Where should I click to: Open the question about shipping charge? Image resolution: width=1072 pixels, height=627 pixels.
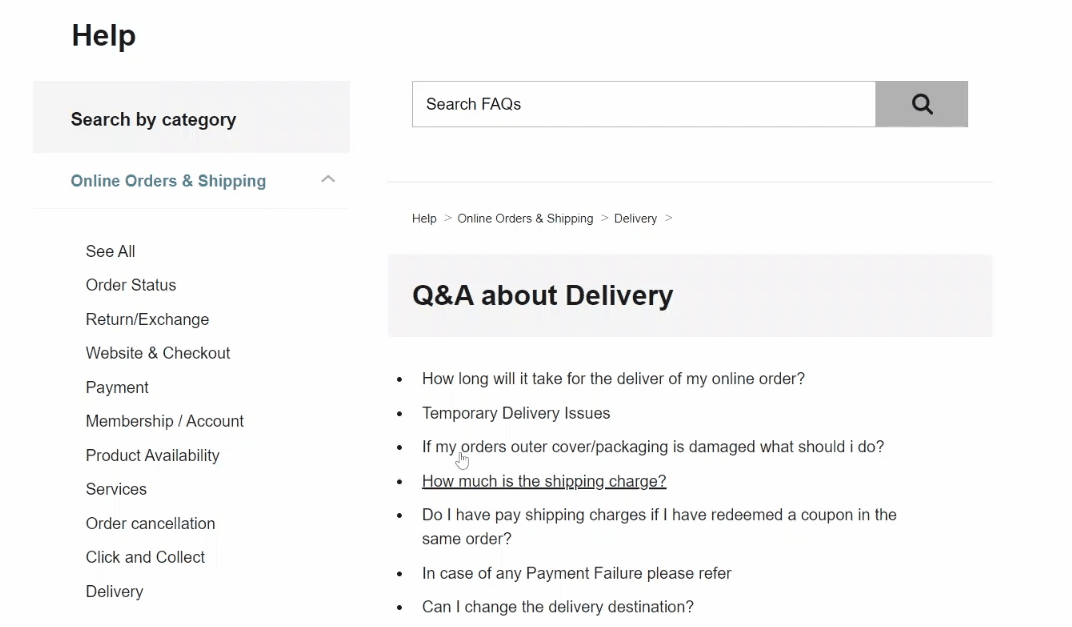point(544,481)
